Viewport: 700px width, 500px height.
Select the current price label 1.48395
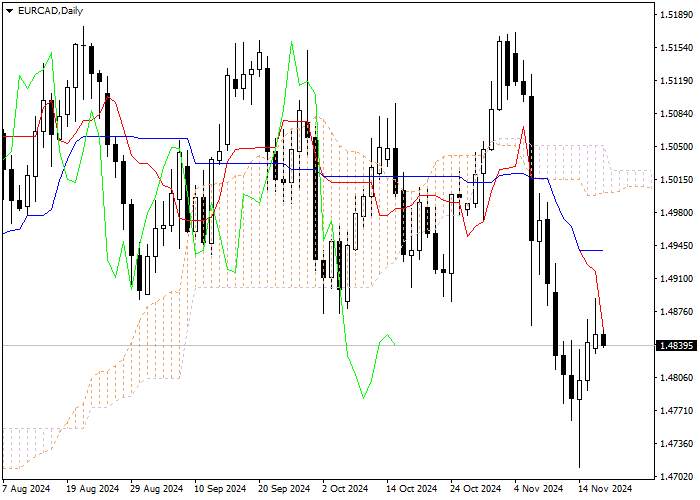(676, 346)
